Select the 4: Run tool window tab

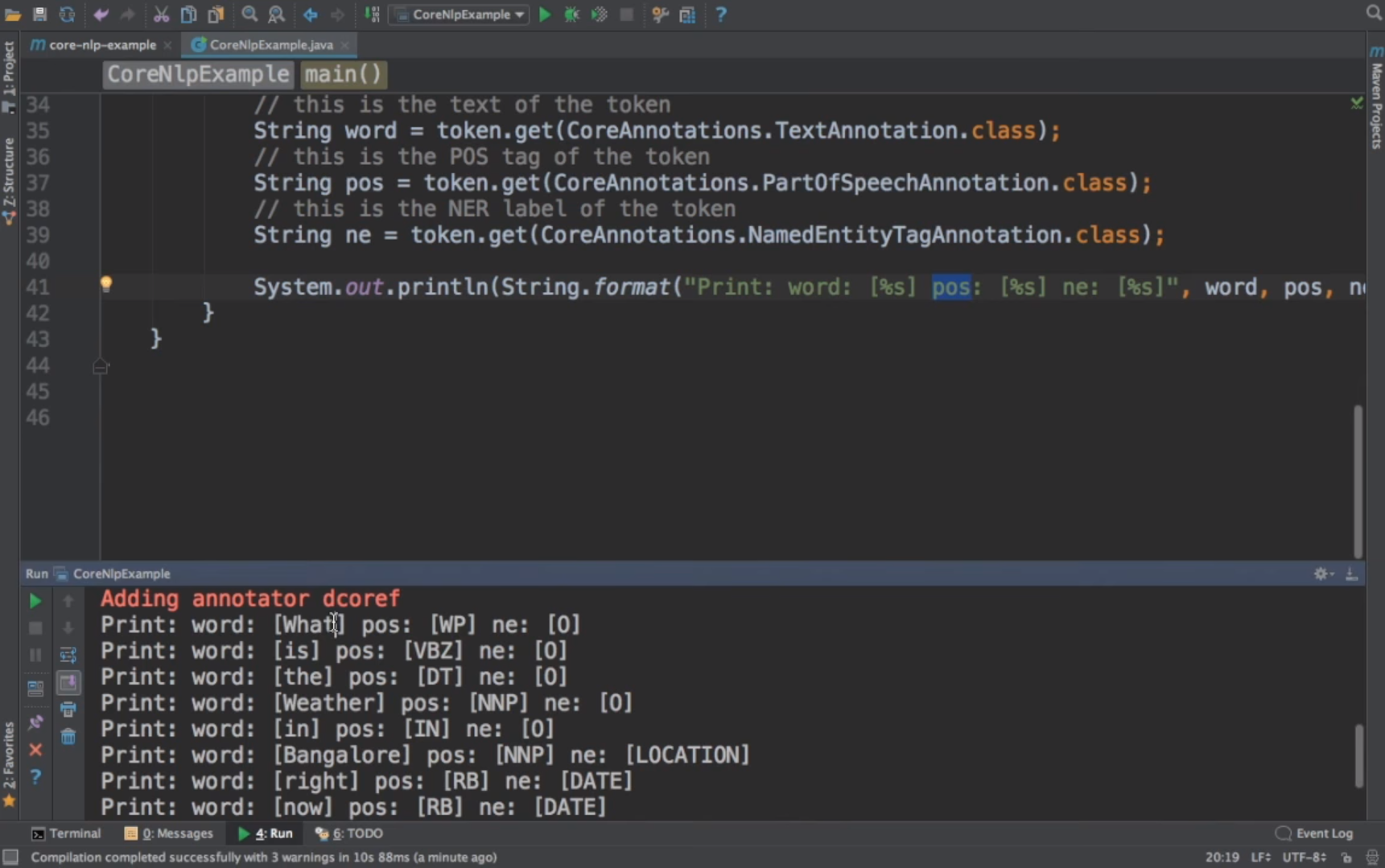pyautogui.click(x=266, y=833)
